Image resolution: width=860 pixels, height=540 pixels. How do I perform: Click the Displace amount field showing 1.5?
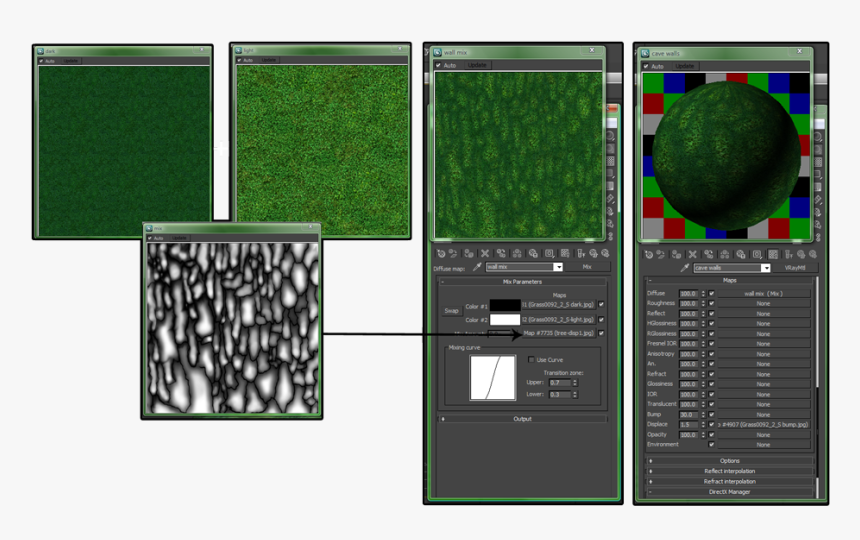688,424
